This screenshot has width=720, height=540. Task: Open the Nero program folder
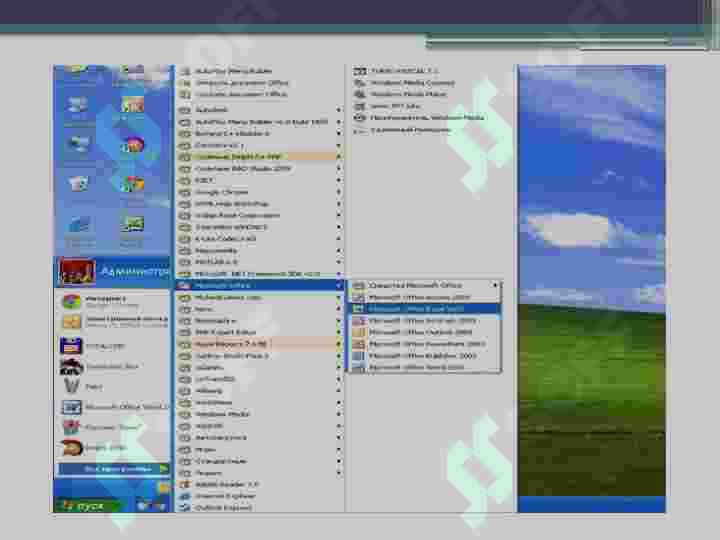[259, 309]
